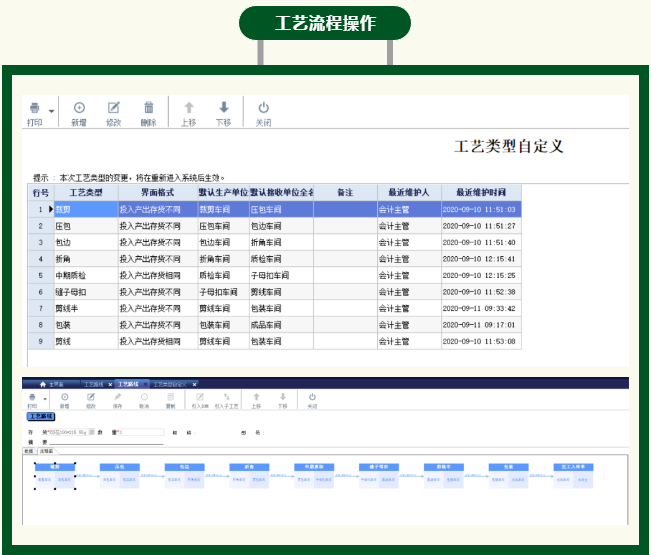Click timestamp 2020-09-10 12:15:41
651x555 pixels.
481,259
